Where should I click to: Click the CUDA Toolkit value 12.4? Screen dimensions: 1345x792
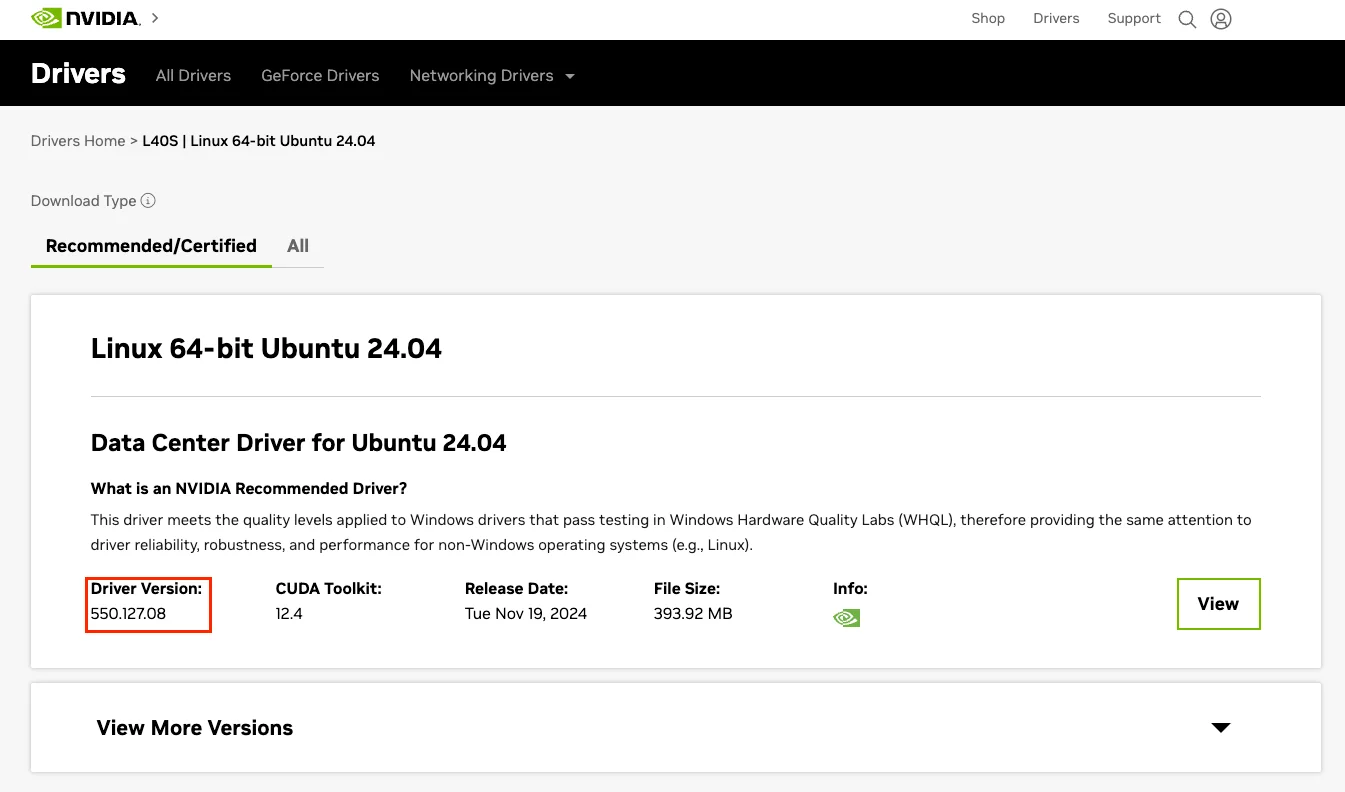pos(289,614)
